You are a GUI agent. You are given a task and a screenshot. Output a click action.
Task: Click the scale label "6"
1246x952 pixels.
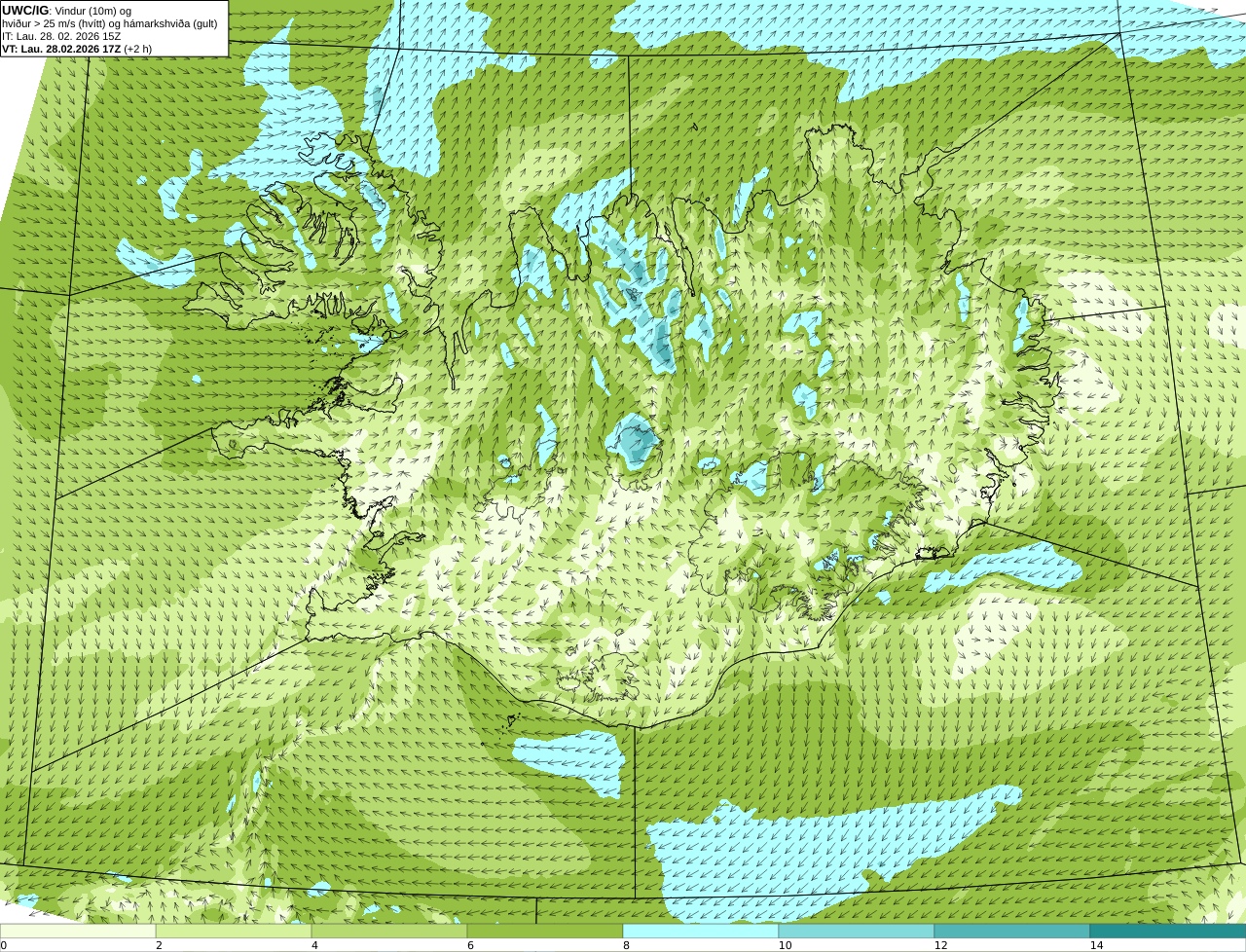[x=470, y=945]
